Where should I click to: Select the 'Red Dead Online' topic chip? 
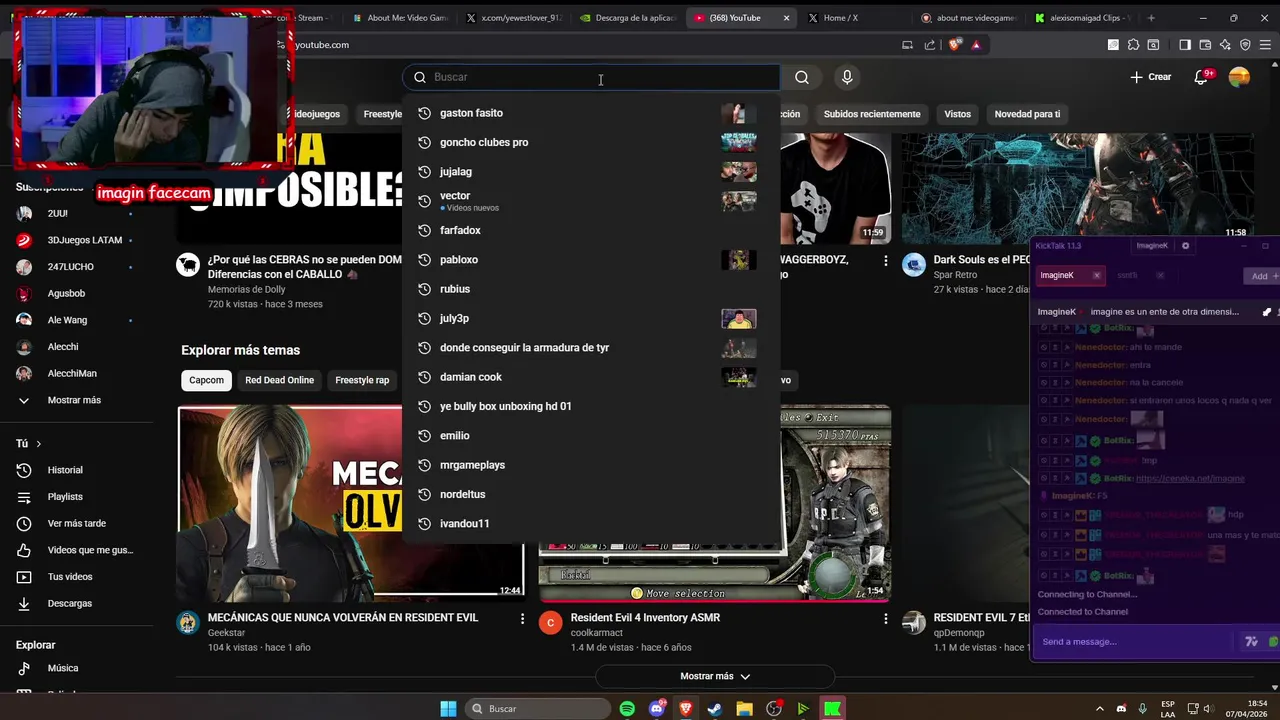(x=280, y=380)
